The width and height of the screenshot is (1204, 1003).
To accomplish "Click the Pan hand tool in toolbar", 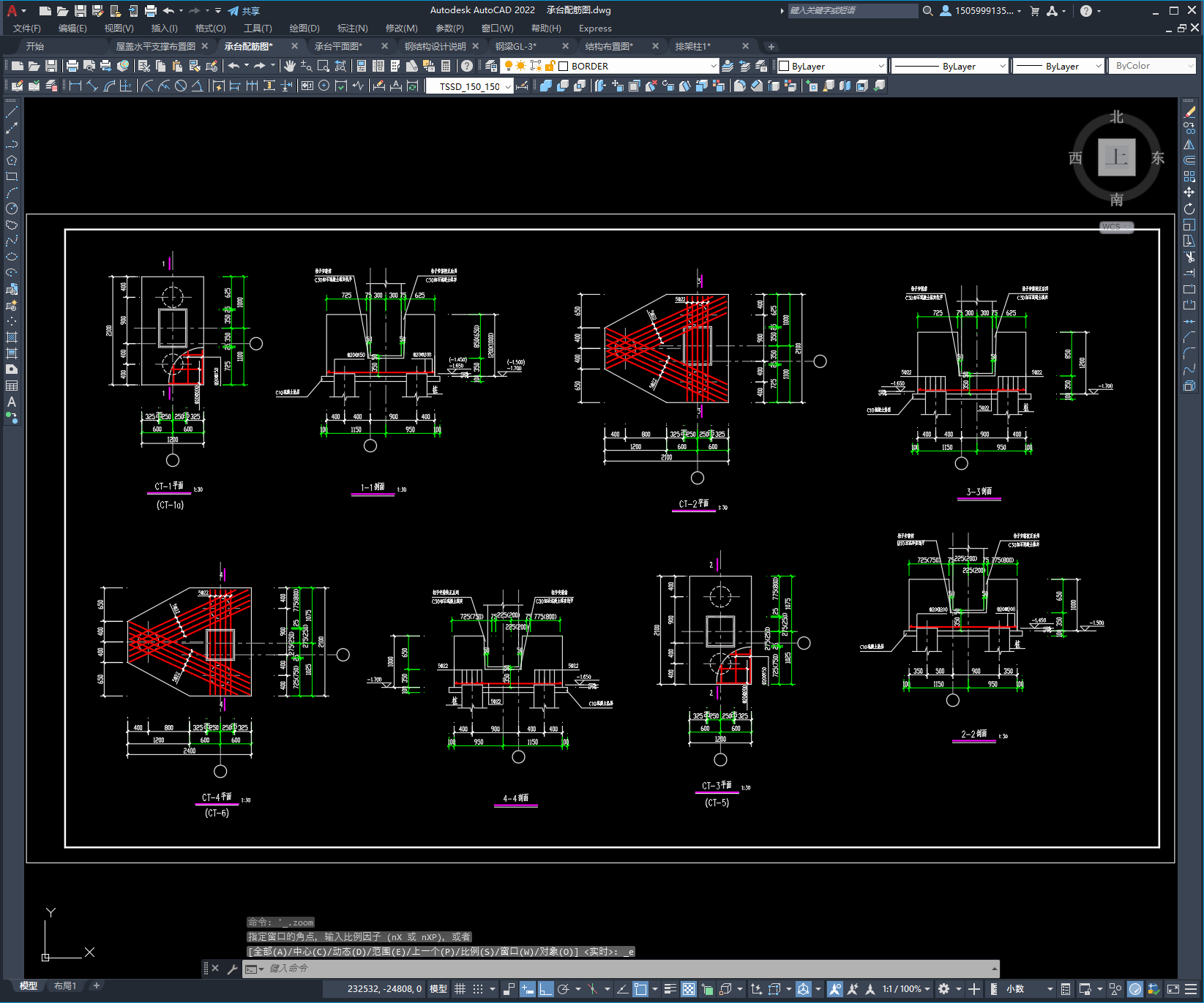I will [290, 66].
